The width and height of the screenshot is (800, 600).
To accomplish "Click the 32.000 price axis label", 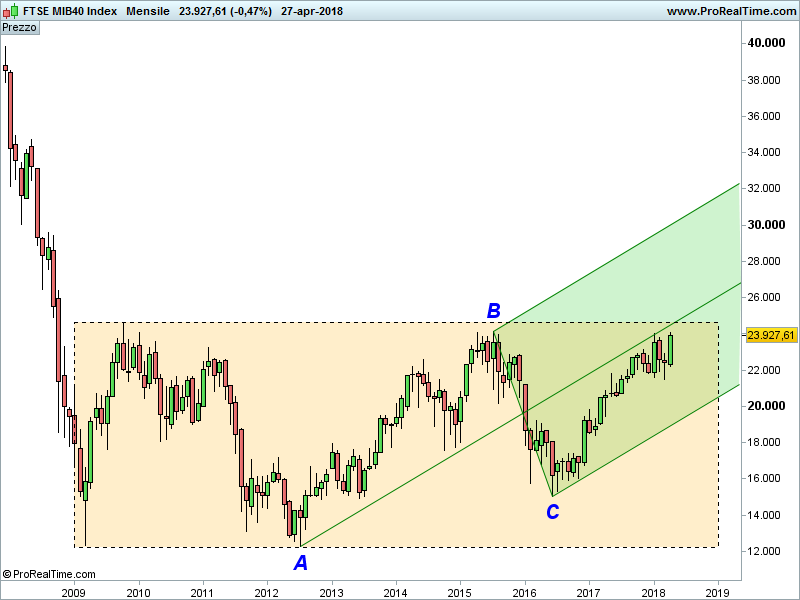I will [x=764, y=188].
